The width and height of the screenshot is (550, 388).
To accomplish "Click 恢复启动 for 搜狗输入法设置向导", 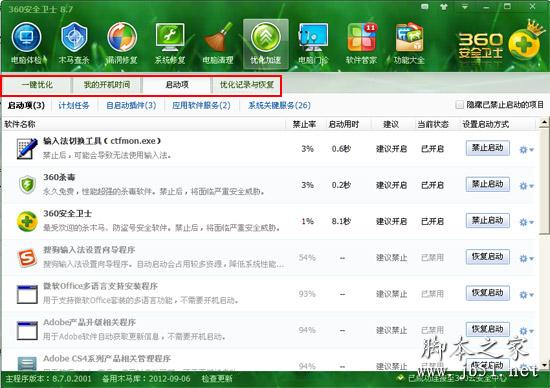I will click(x=488, y=257).
